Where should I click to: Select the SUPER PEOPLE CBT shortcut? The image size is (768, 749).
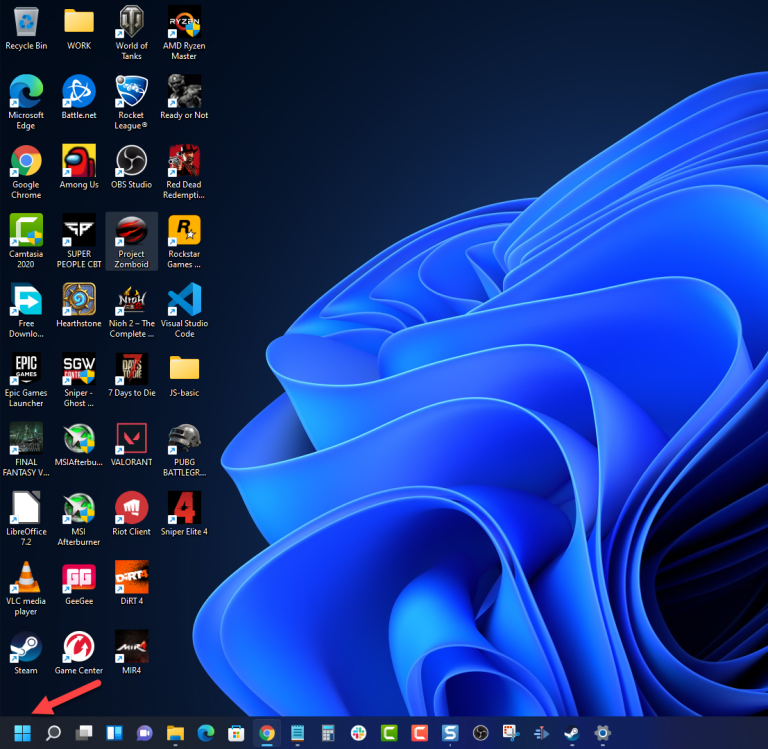[79, 242]
